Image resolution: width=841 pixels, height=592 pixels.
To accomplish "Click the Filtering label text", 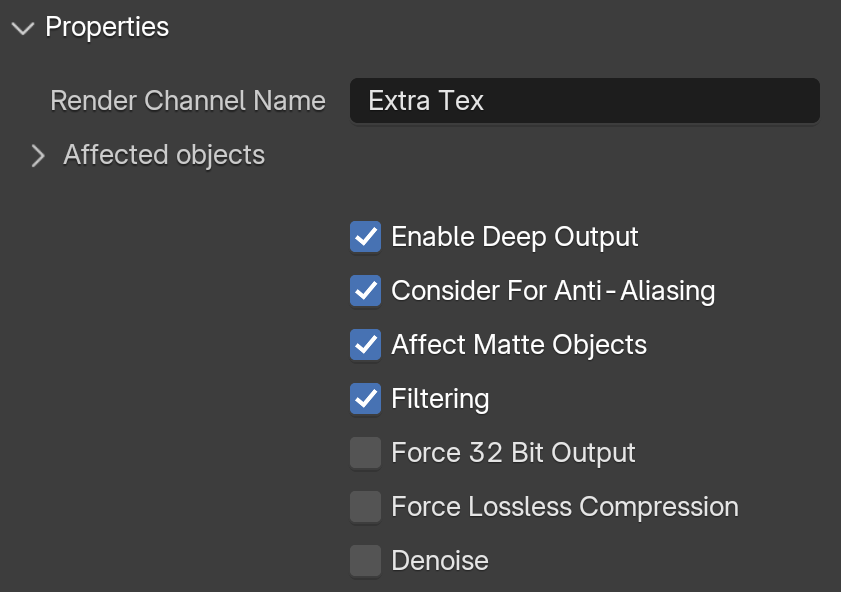I will [440, 399].
